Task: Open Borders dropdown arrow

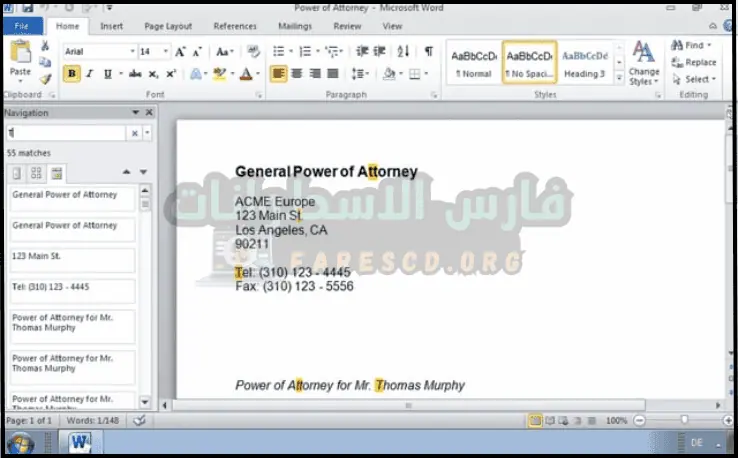Action: (426, 74)
